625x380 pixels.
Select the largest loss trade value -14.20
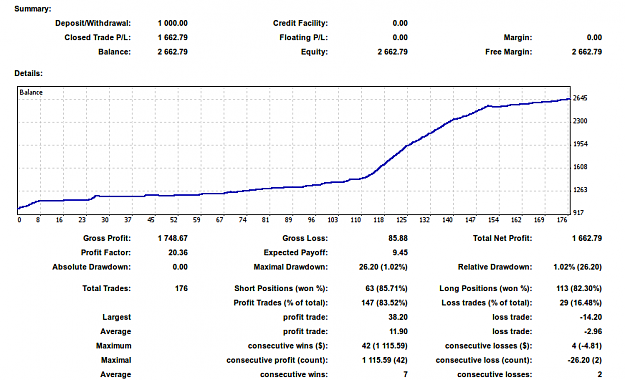591,317
